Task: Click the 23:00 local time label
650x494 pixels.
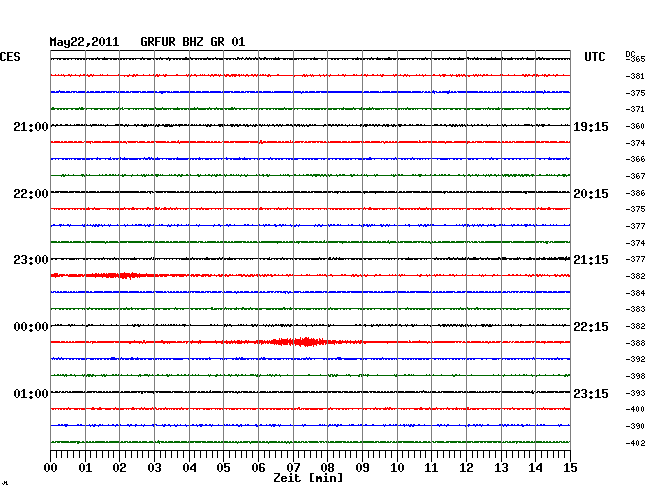Action: [x=31, y=260]
